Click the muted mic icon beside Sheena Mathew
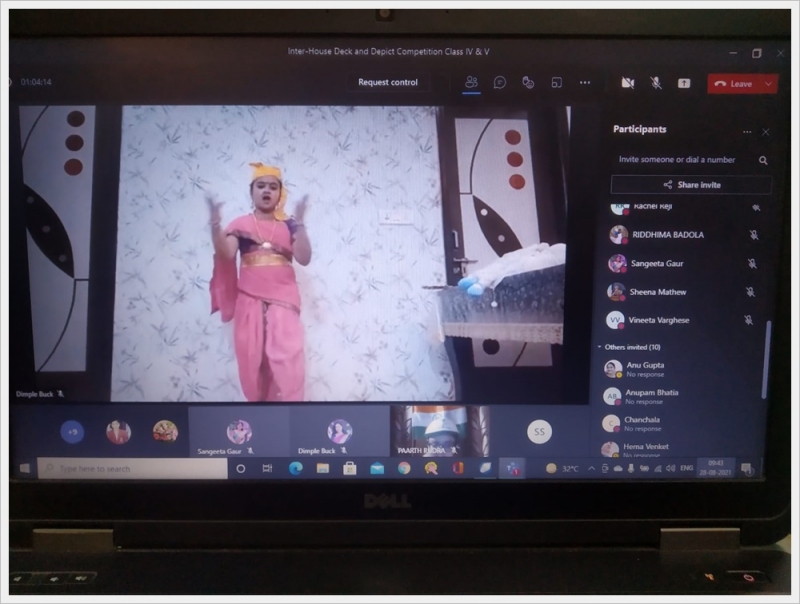This screenshot has width=800, height=604. (751, 292)
